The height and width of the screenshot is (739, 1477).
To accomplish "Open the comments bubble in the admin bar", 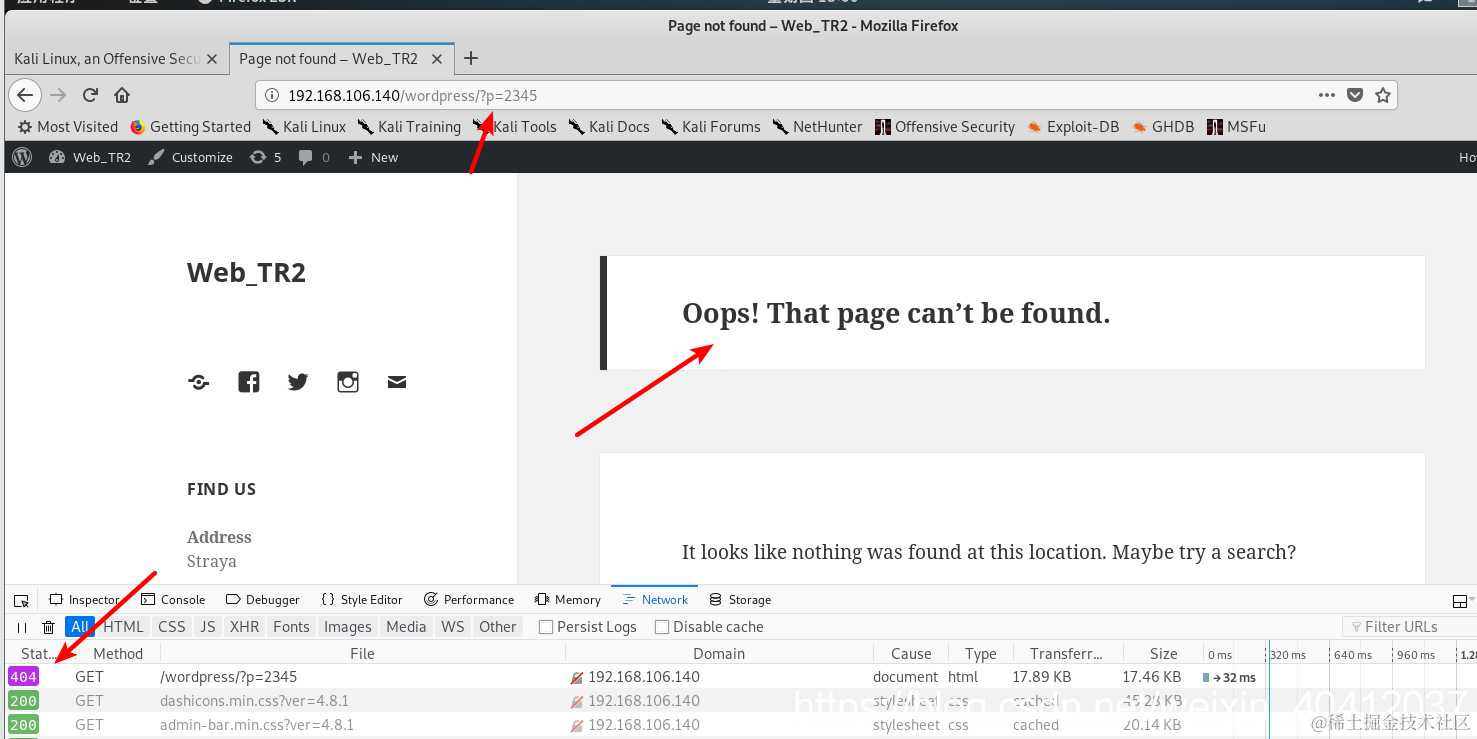I will pos(314,157).
